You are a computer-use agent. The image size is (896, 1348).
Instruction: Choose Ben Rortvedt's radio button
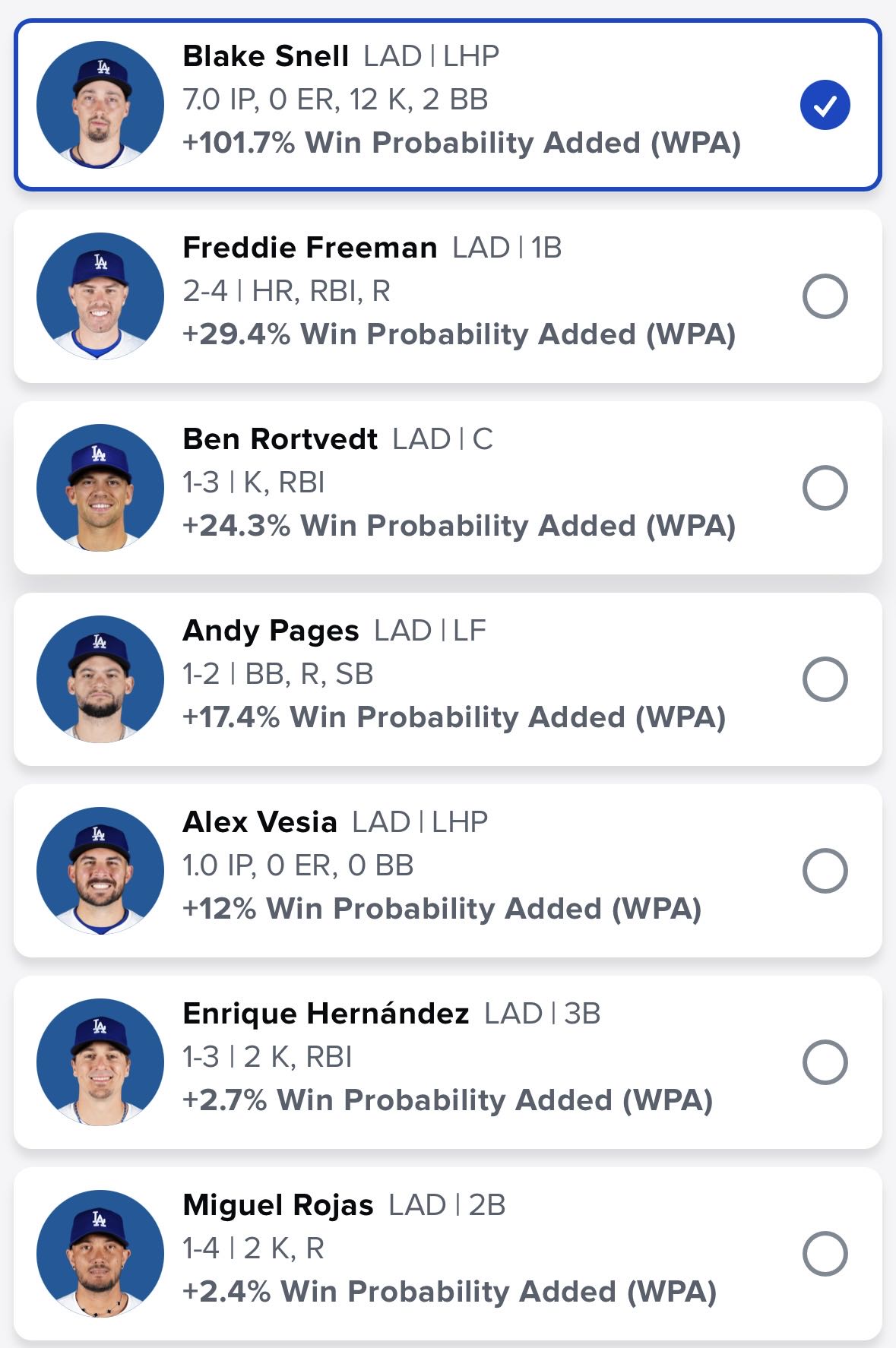[x=825, y=488]
